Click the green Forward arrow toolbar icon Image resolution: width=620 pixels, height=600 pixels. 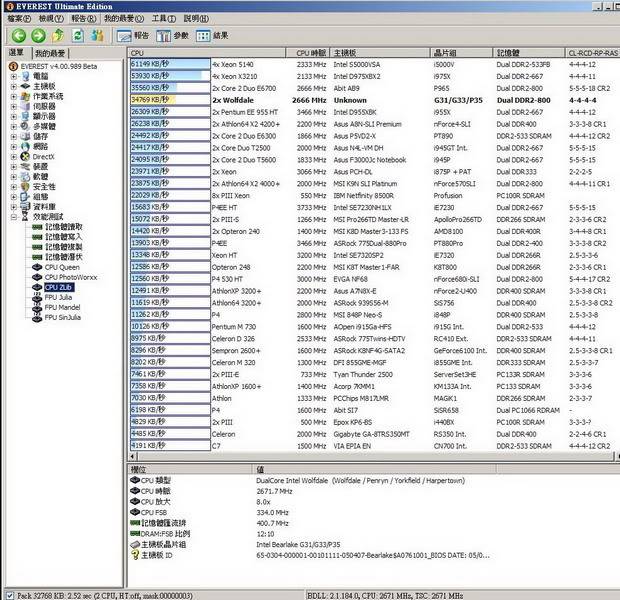38,36
